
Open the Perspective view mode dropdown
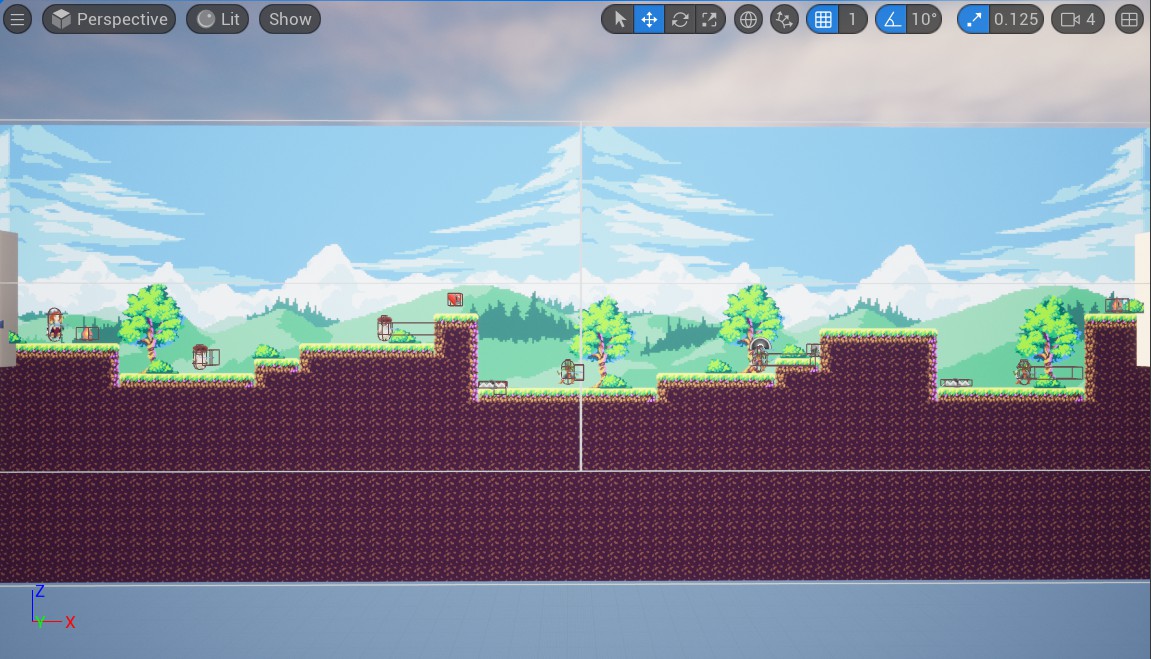[109, 19]
